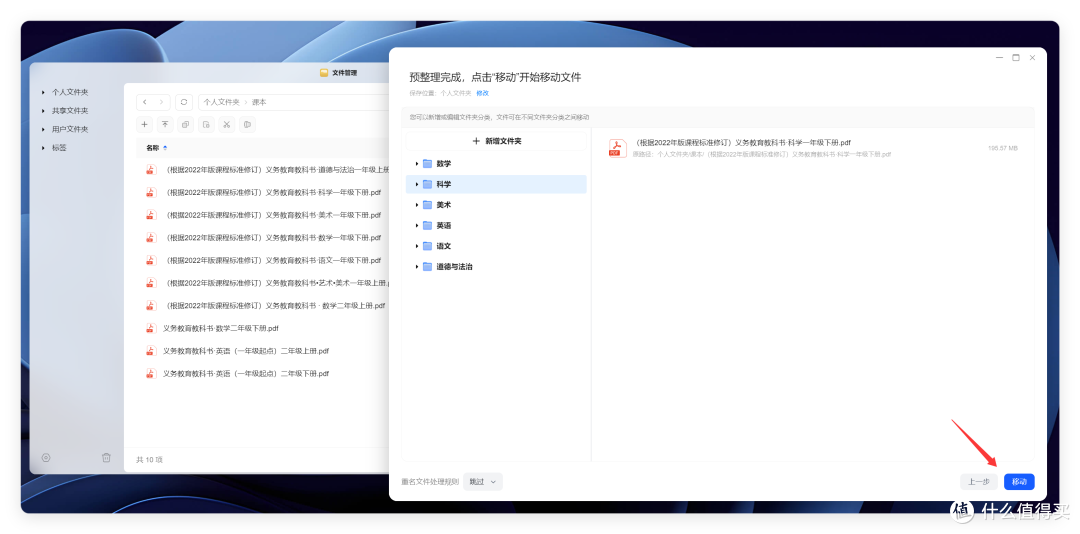Expand the 道德与法治 folder arrow

[x=417, y=267]
